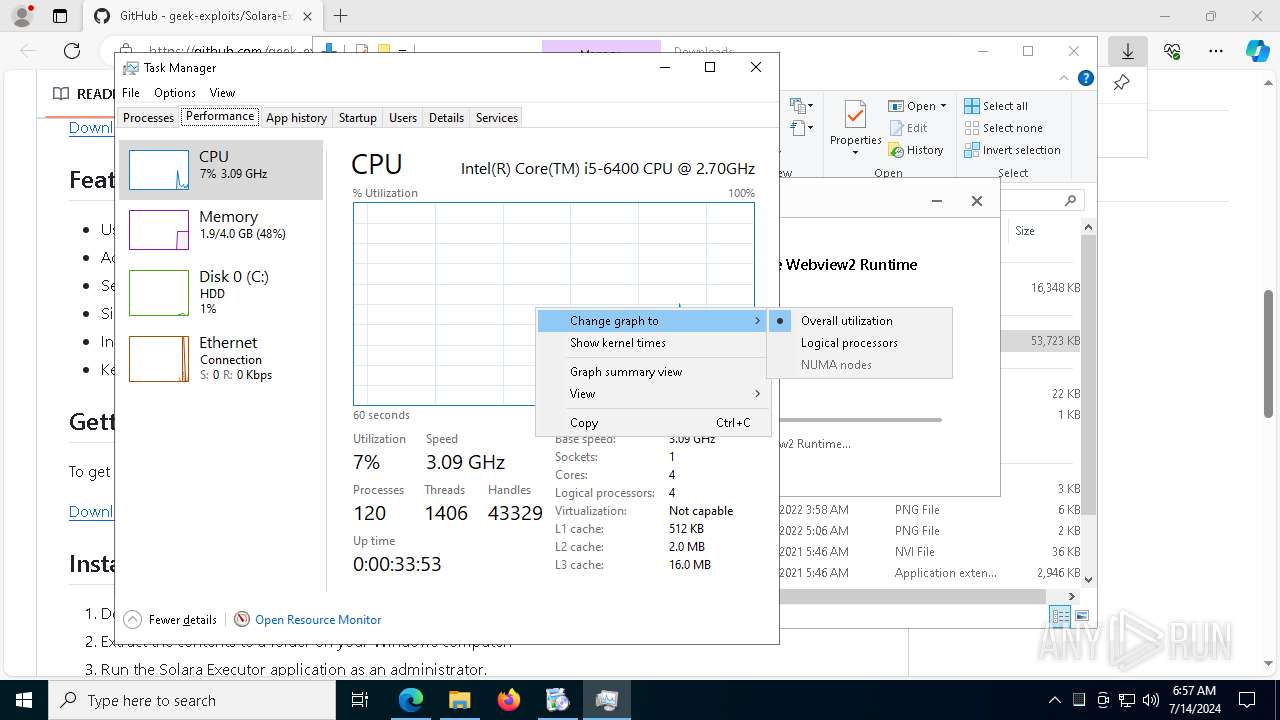Open the Copilot icon in Edge
Viewport: 1280px width, 720px height.
pos(1258,51)
